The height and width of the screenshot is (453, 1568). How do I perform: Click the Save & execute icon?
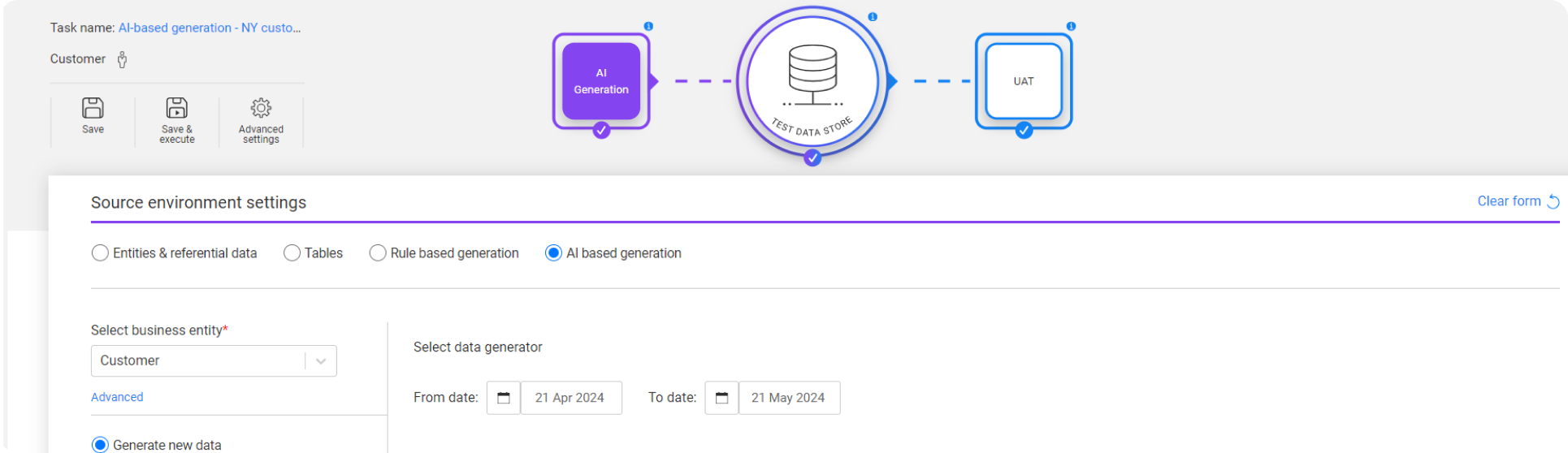pos(177,108)
